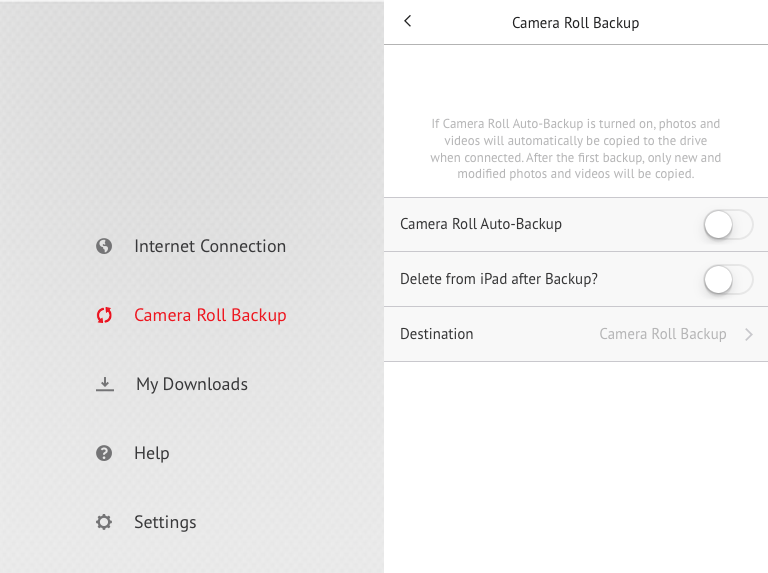Open the Destination row label

click(x=437, y=334)
